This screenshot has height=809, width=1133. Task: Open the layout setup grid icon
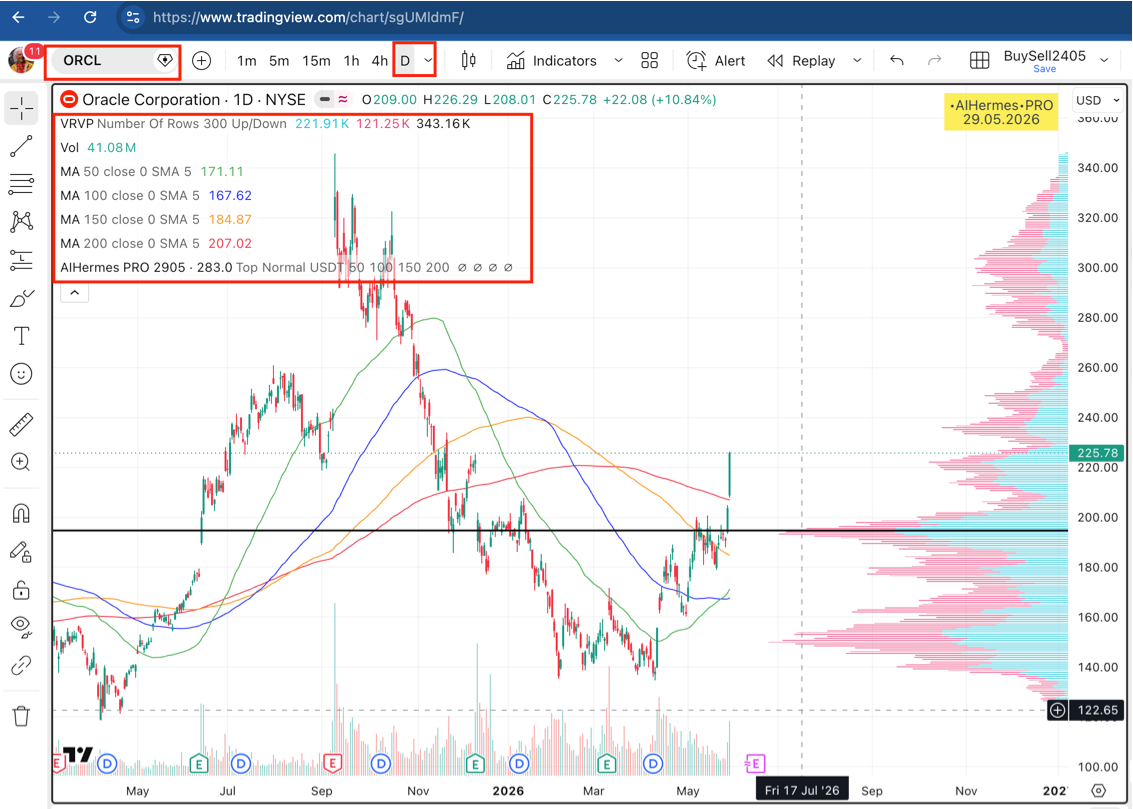[x=979, y=61]
